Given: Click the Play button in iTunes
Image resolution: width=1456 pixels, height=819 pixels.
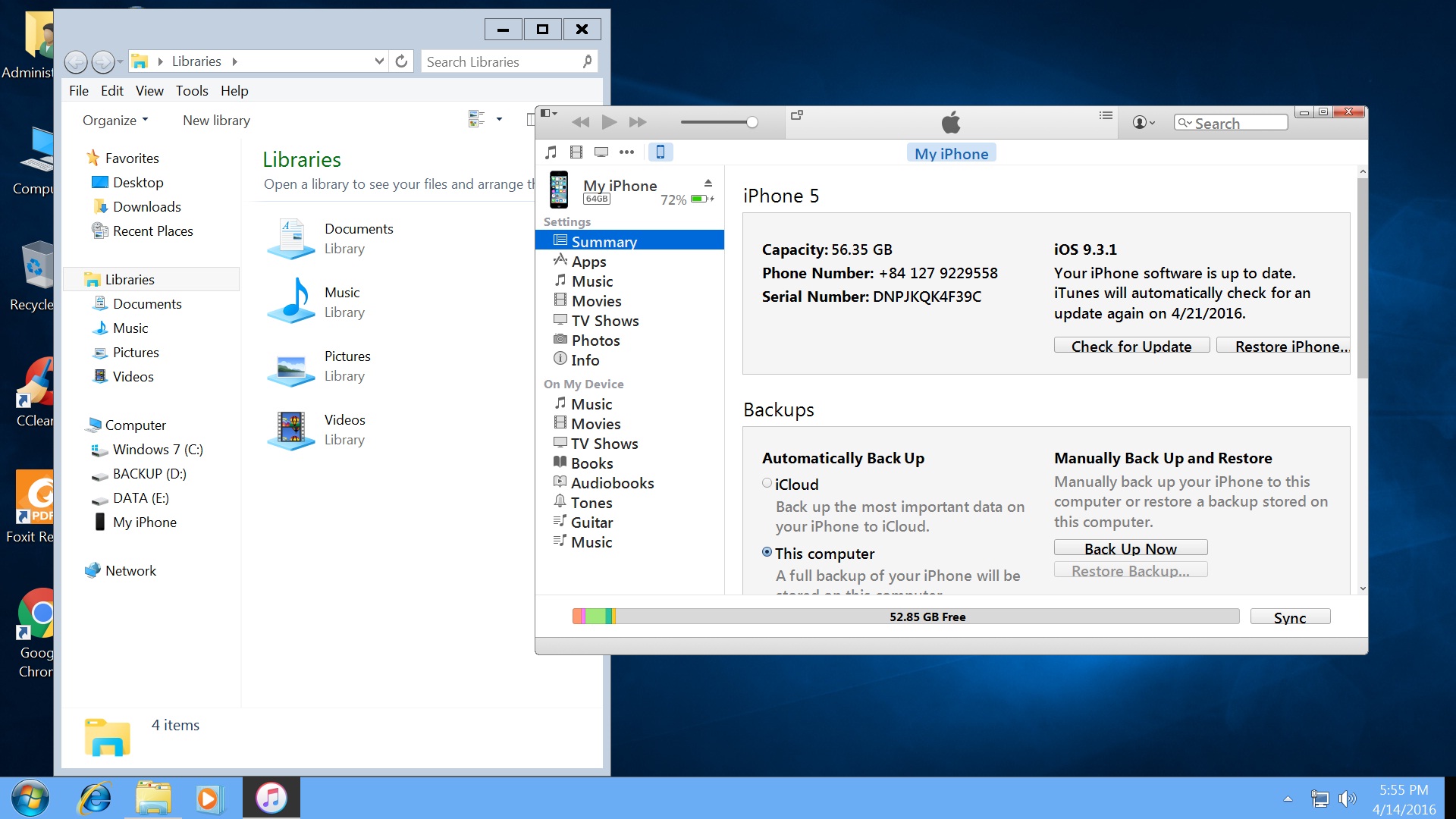Looking at the screenshot, I should tap(609, 122).
